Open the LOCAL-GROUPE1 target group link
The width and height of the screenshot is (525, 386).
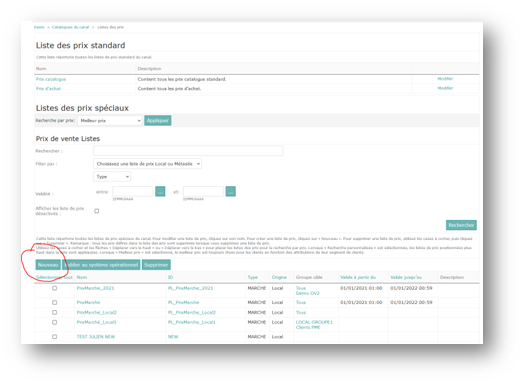(x=314, y=322)
